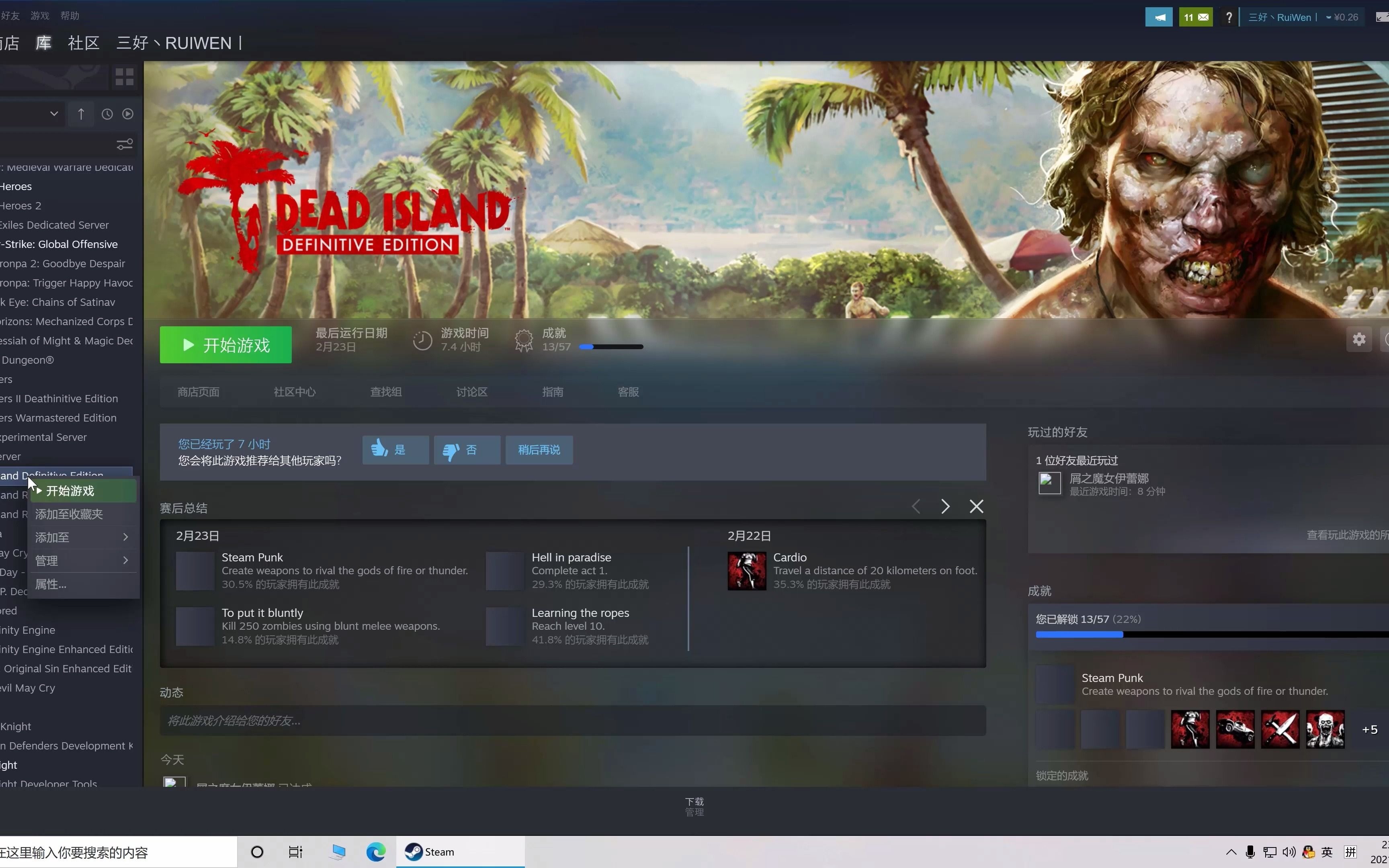This screenshot has width=1389, height=868.
Task: Recommend the game with 是 button
Action: pyautogui.click(x=395, y=450)
